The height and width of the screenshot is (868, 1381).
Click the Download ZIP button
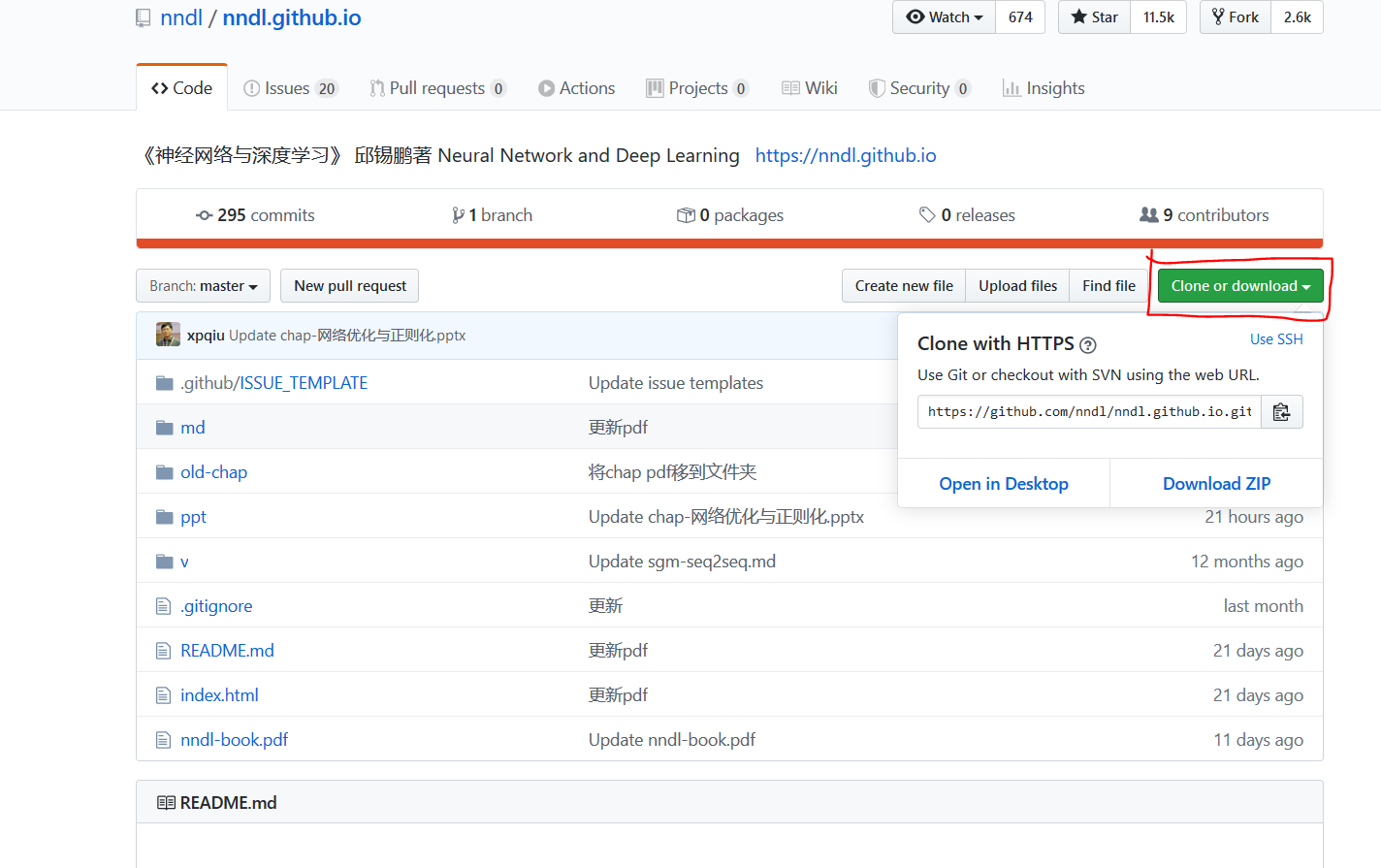click(x=1216, y=483)
